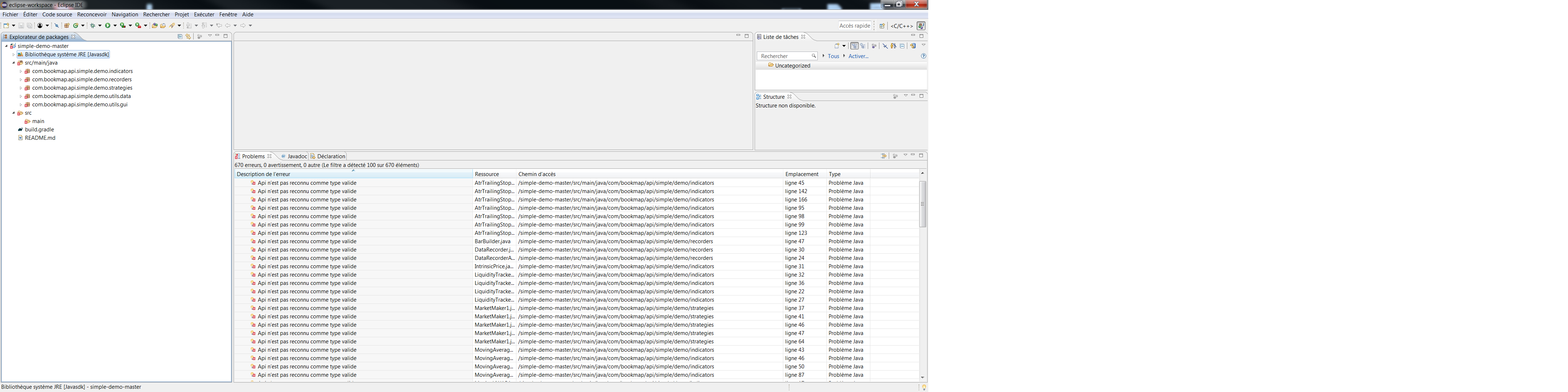Toggle Skip All Breakpoints in the toolbar
Screen dimensions: 1568x392
click(57, 25)
